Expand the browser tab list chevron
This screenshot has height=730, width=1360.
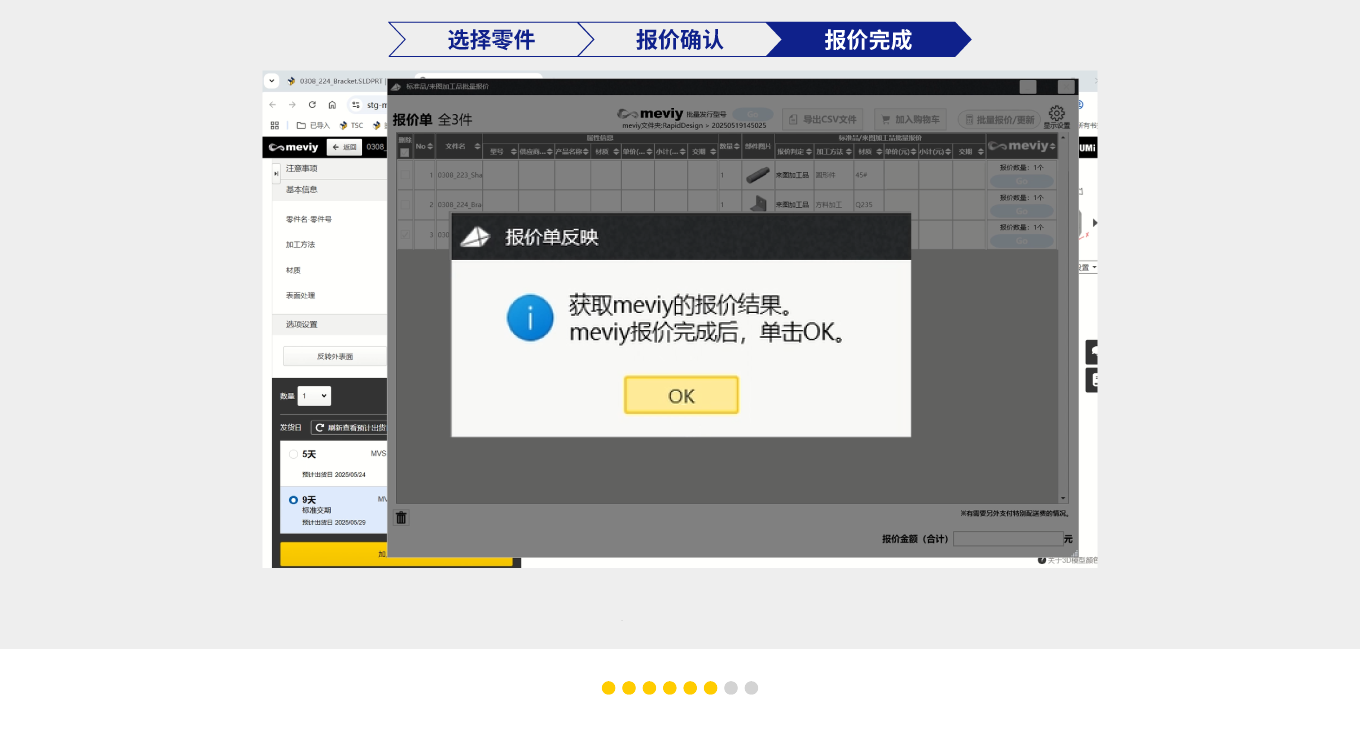pos(271,81)
